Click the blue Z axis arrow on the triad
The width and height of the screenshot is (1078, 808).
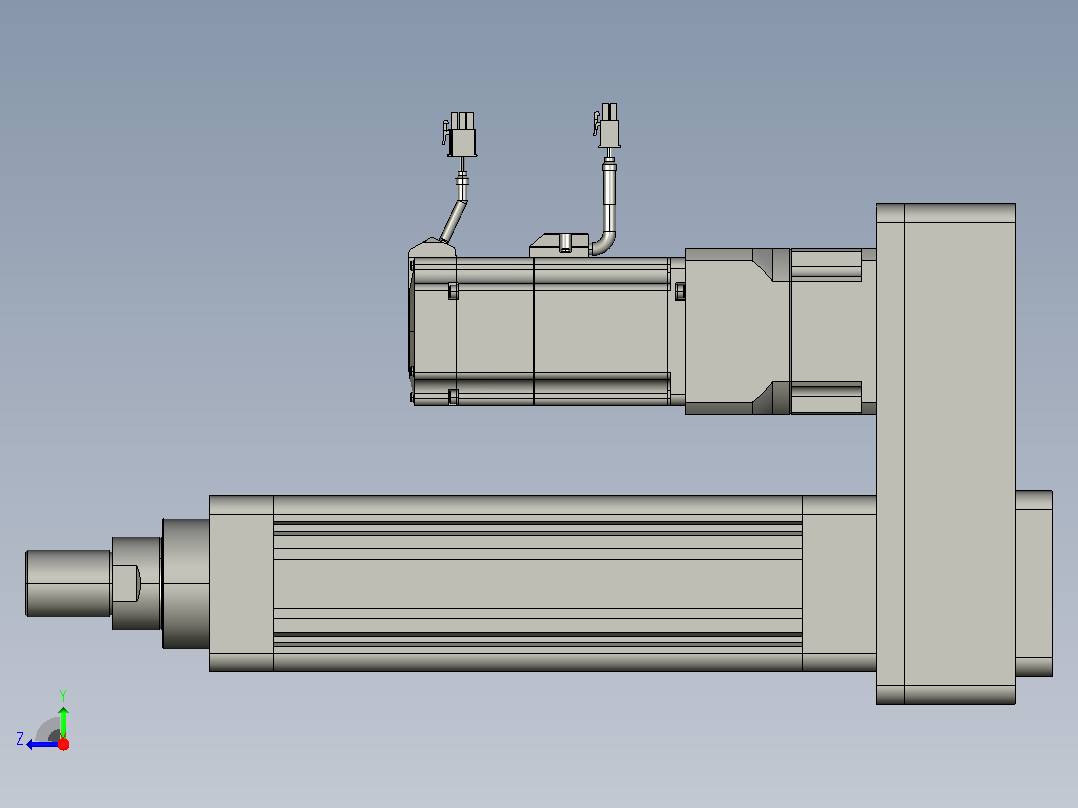click(x=41, y=744)
